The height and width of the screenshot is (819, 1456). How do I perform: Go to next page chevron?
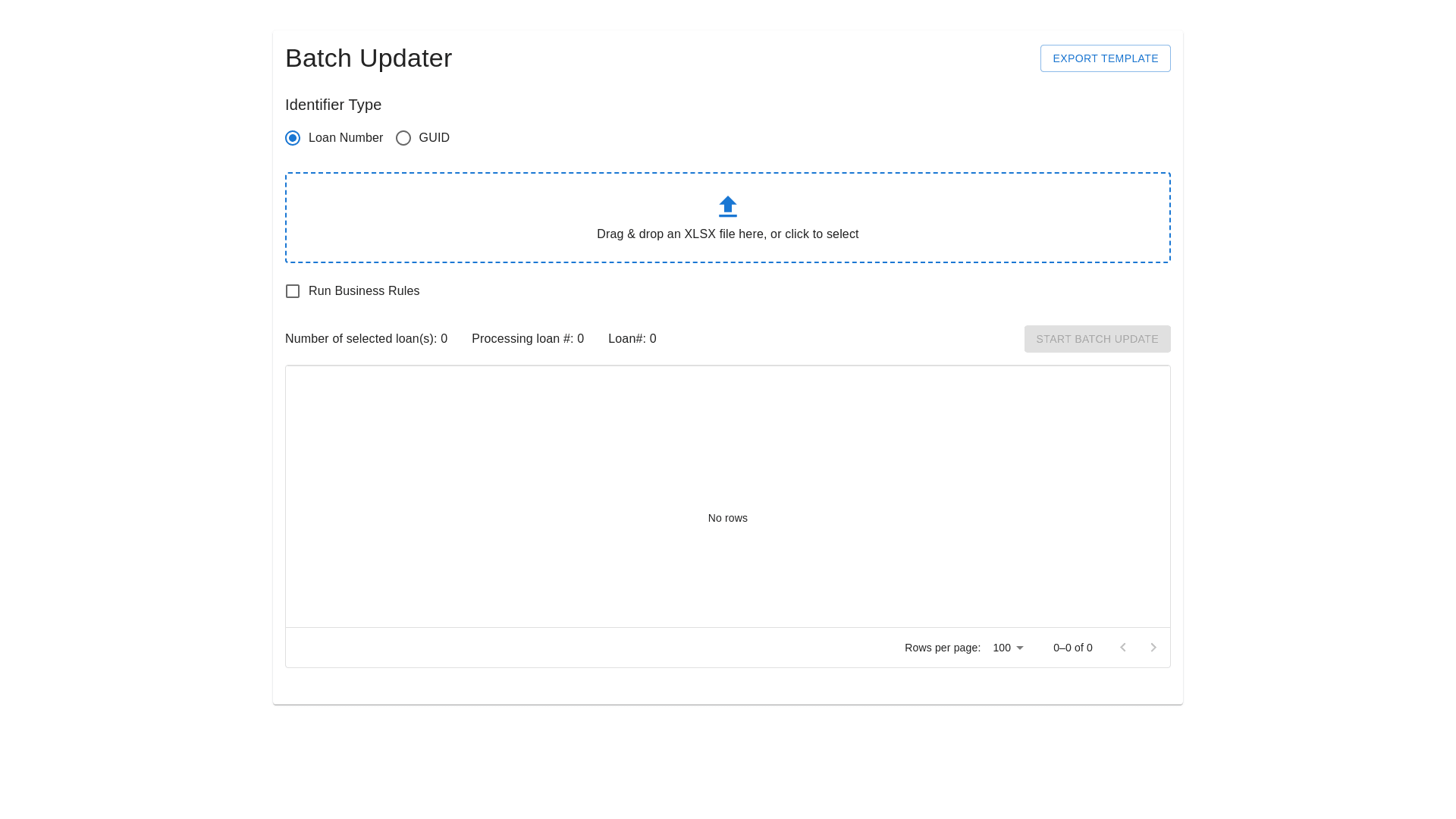click(1153, 648)
